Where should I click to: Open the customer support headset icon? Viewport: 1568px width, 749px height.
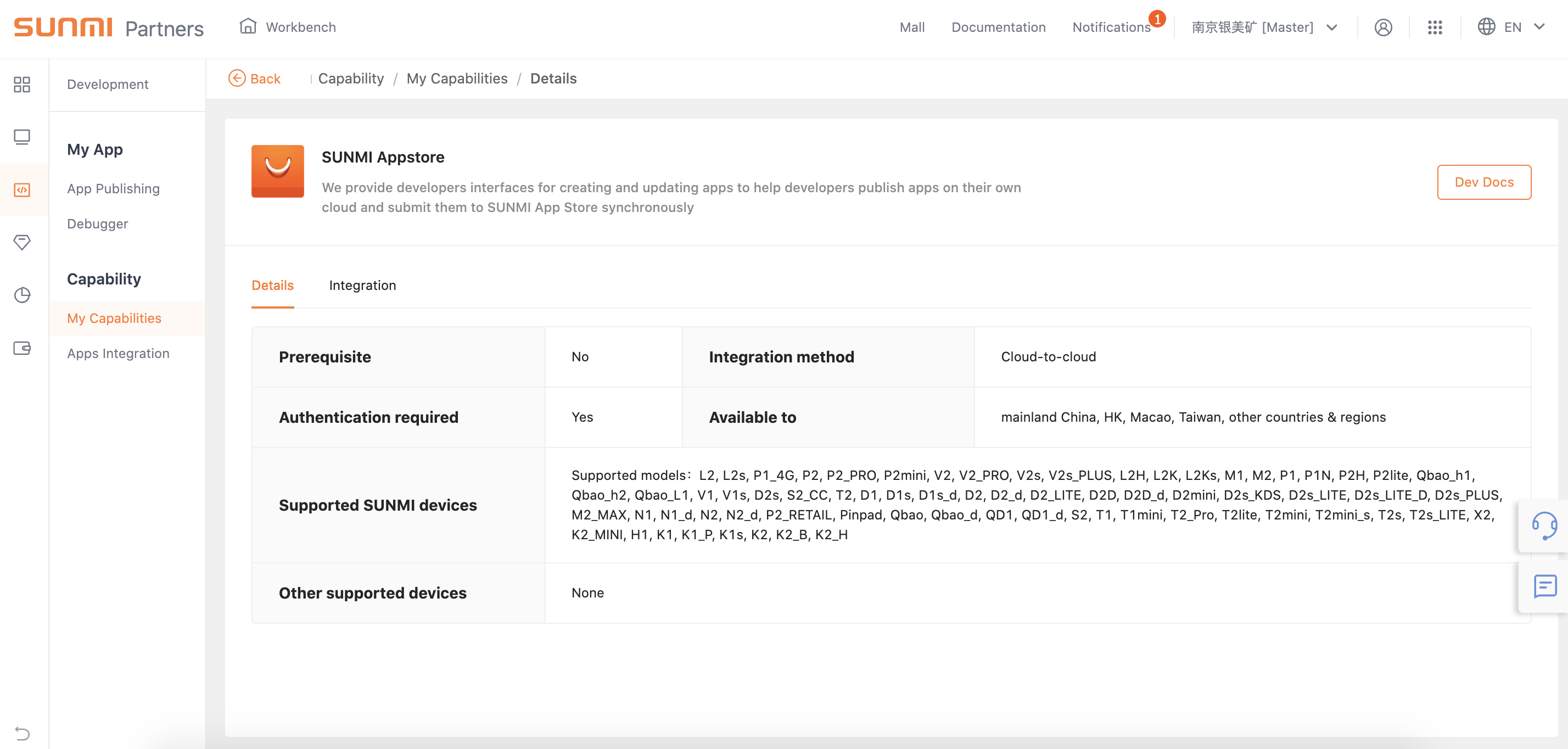pyautogui.click(x=1544, y=526)
